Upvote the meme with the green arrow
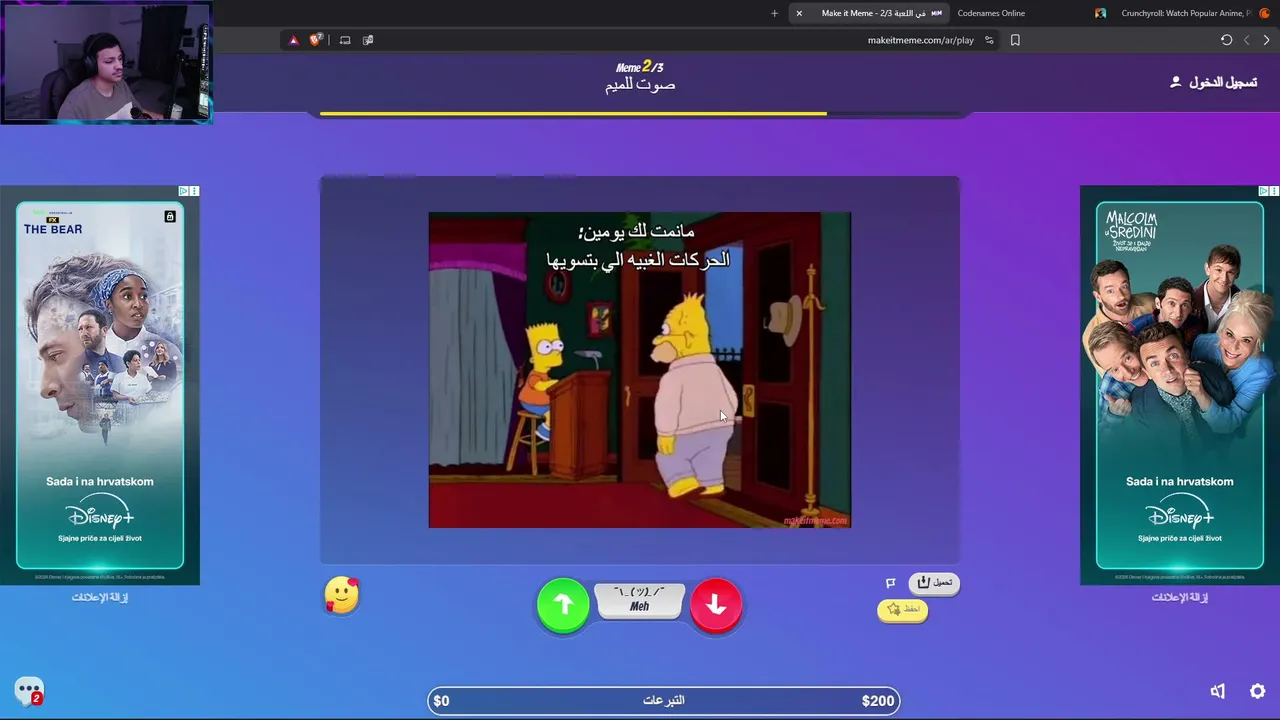 pyautogui.click(x=563, y=604)
